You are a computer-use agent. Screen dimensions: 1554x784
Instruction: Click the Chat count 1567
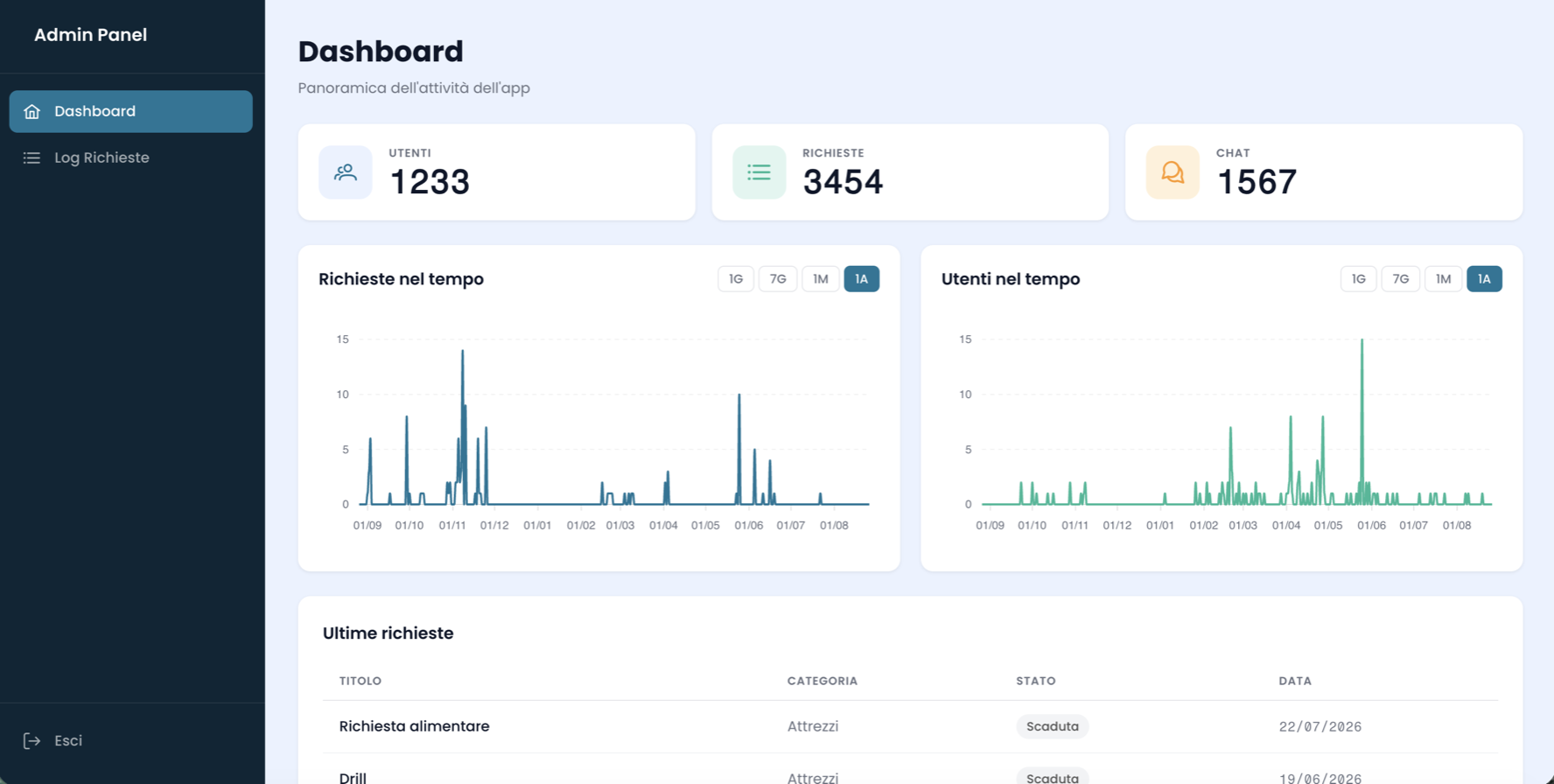1256,182
